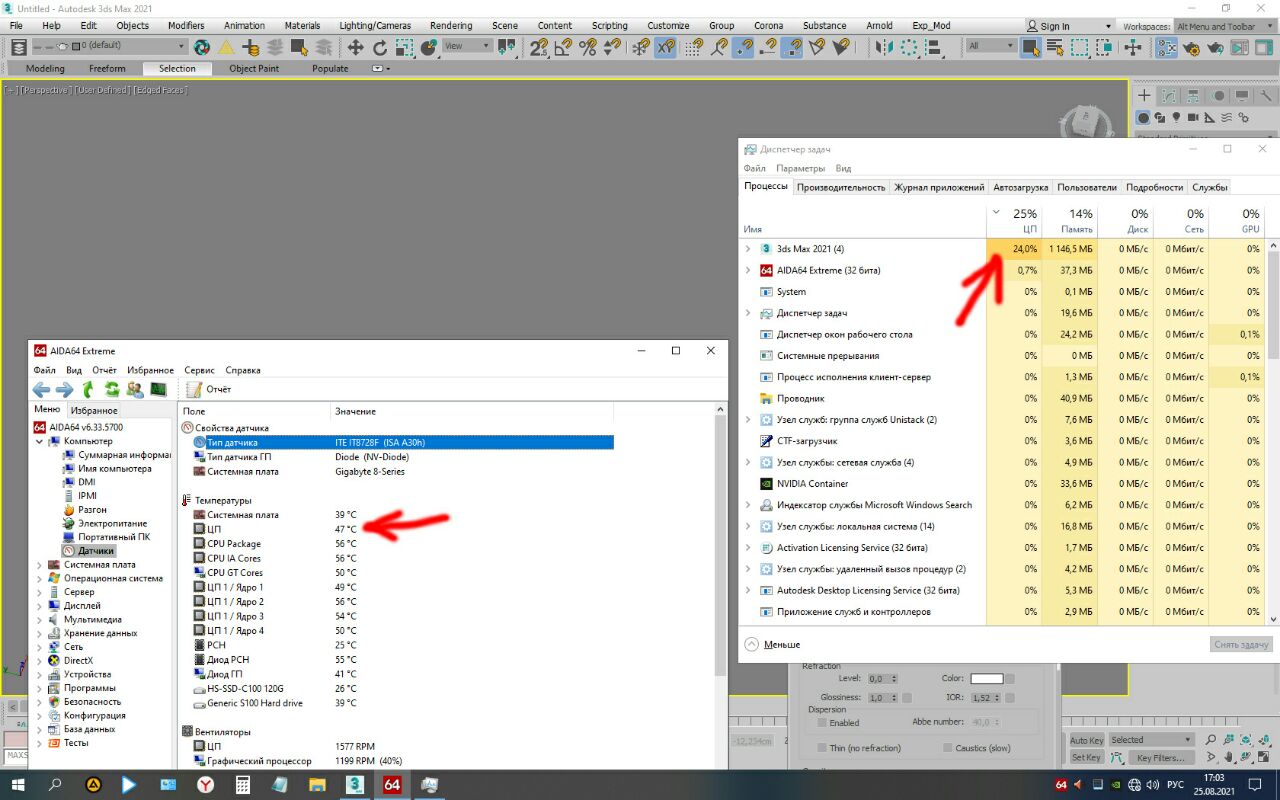Open the Workspaces Alt Menu and Toolbar dropdown
This screenshot has width=1280, height=800.
[1226, 26]
